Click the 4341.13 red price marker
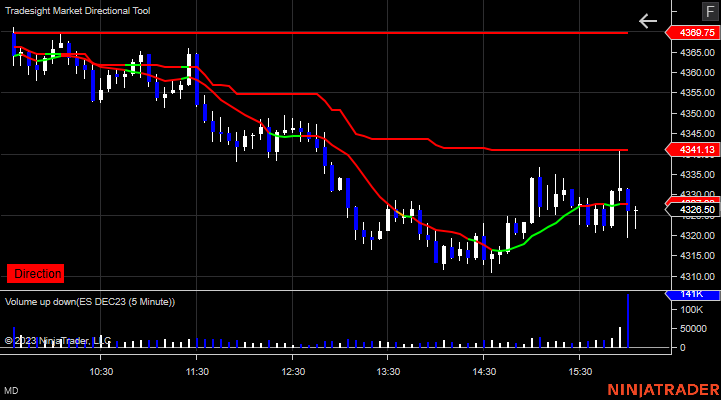 [693, 149]
